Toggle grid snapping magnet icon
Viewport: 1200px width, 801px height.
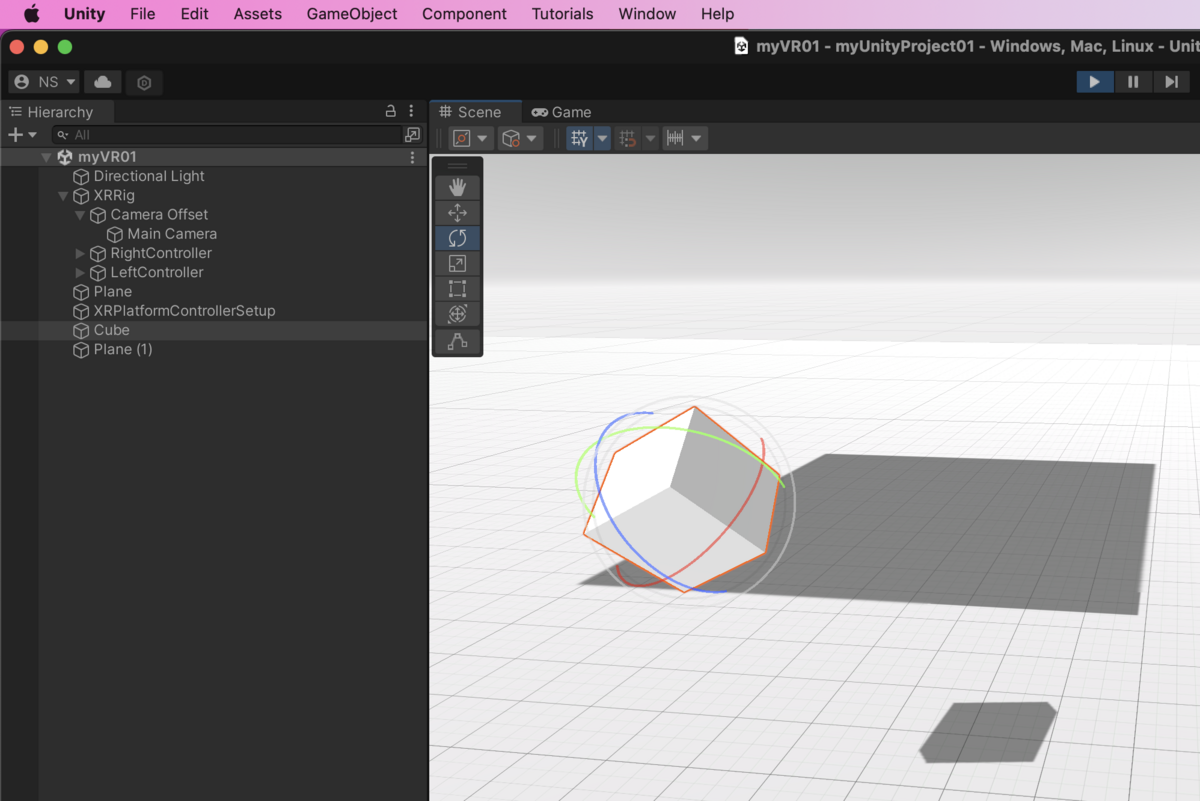628,139
